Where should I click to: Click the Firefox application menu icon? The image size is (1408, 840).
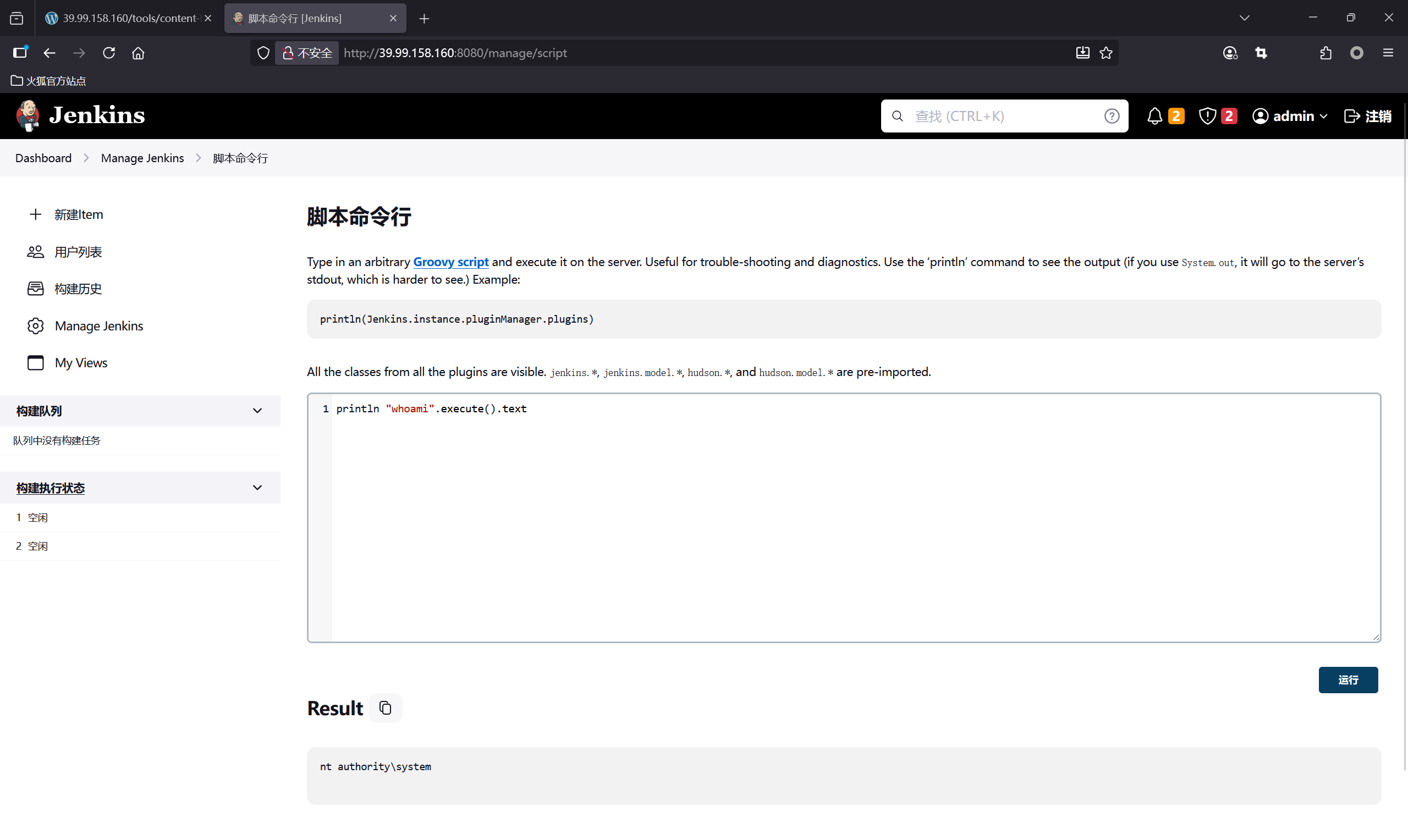(x=1388, y=53)
